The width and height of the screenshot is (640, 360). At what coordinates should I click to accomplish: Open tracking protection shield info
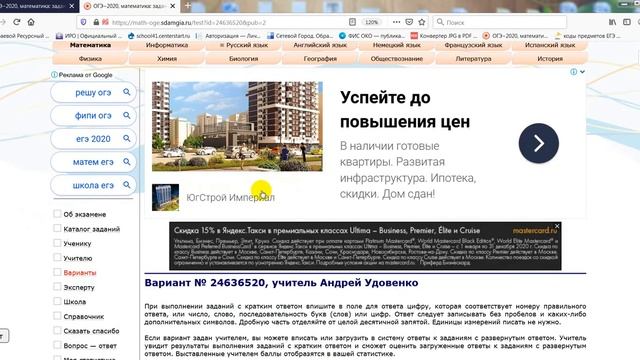[x=83, y=22]
